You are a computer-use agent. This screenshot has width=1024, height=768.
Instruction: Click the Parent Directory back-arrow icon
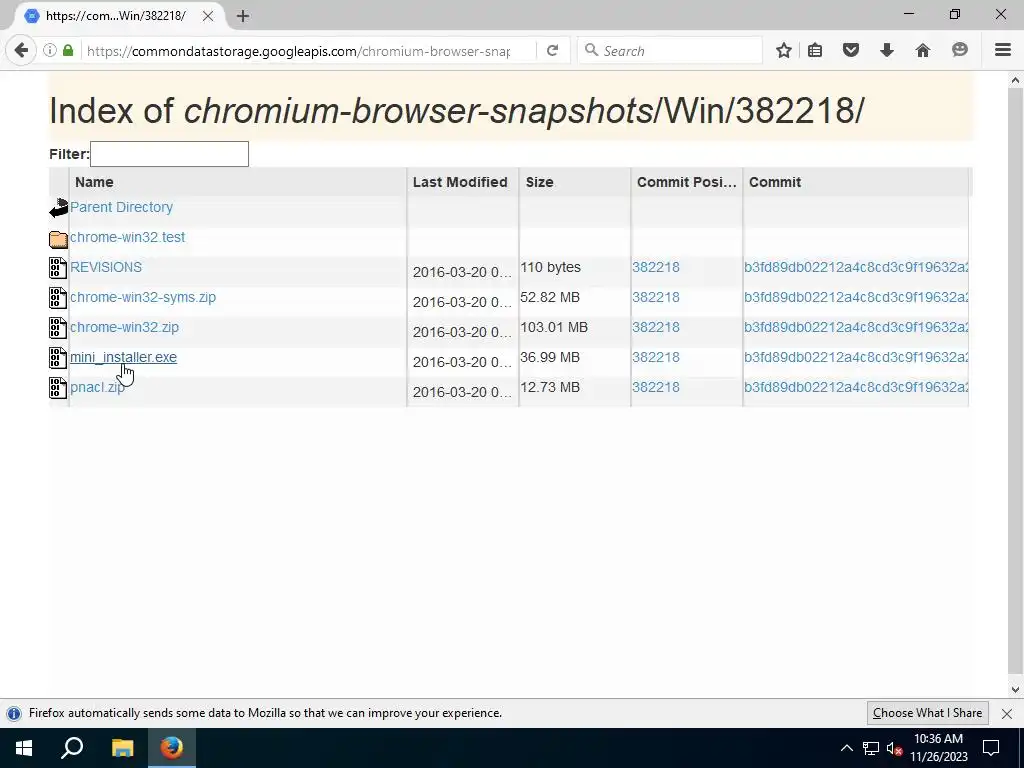[x=58, y=208]
